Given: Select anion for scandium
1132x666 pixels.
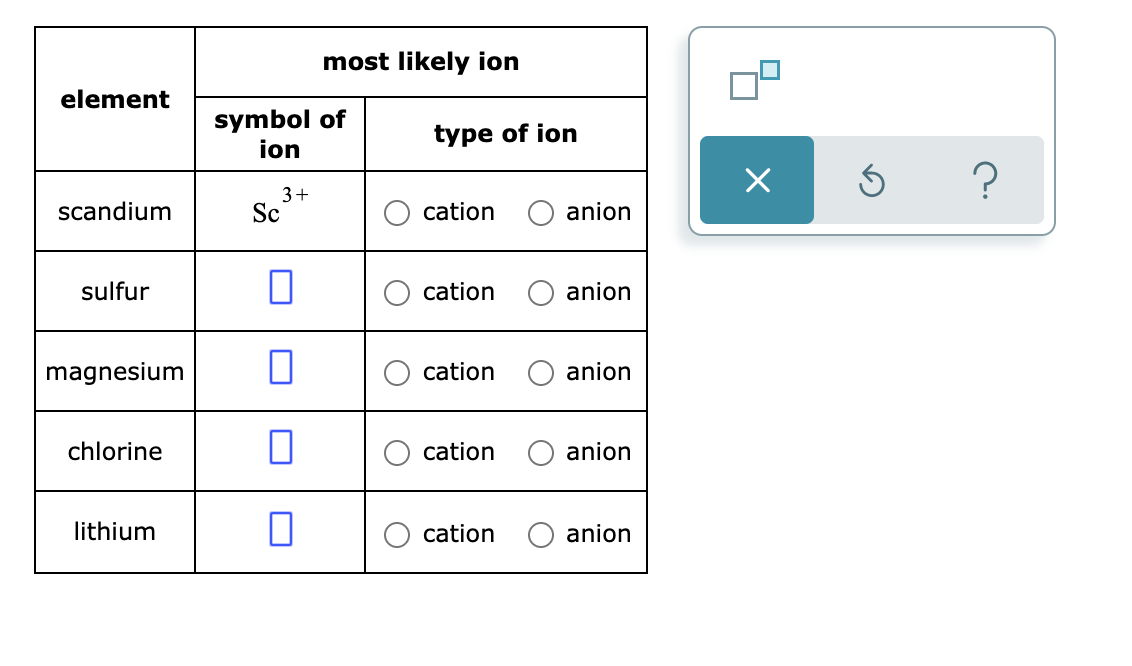Looking at the screenshot, I should (541, 213).
